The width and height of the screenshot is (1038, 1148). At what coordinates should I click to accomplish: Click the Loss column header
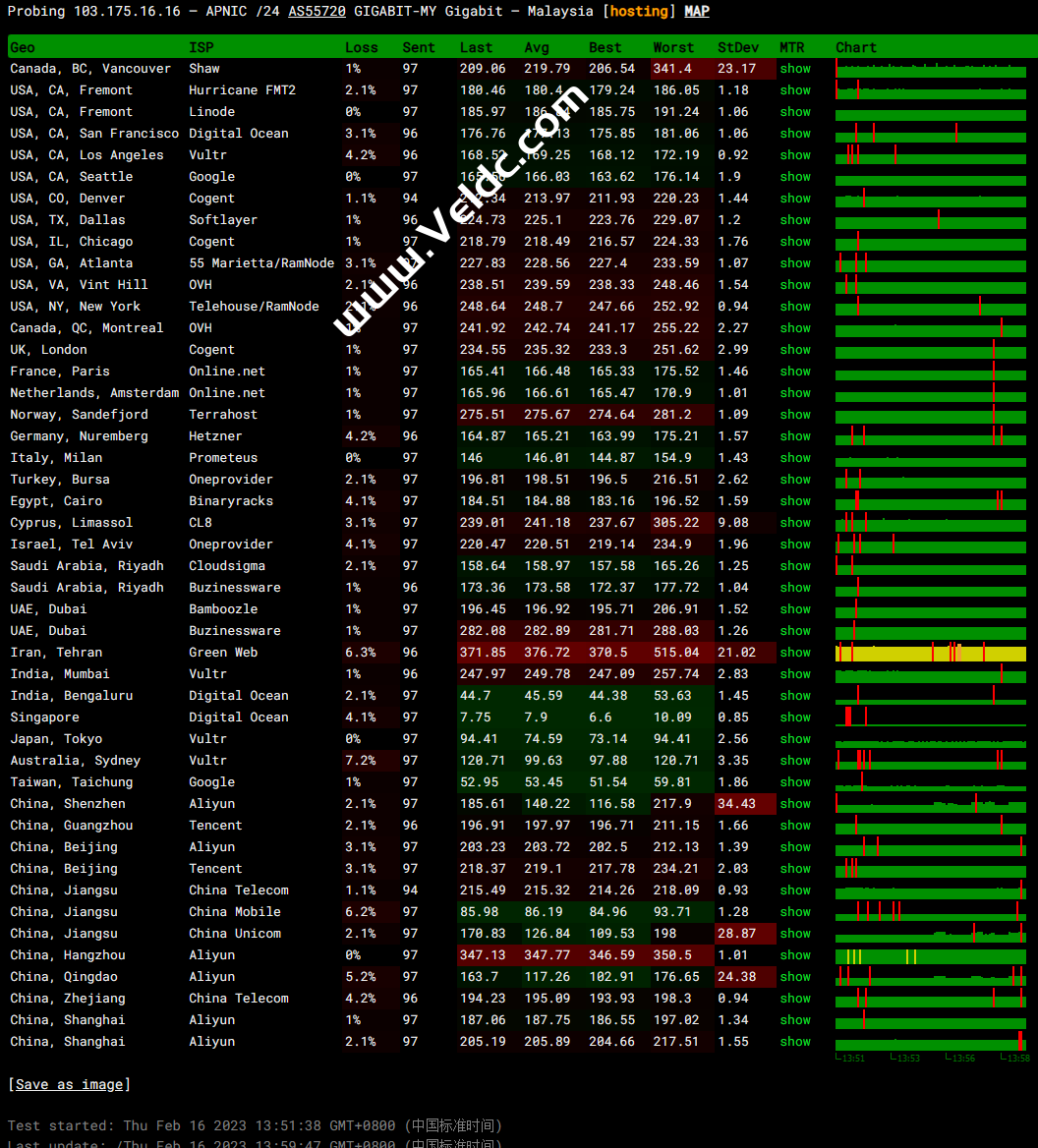click(x=361, y=47)
